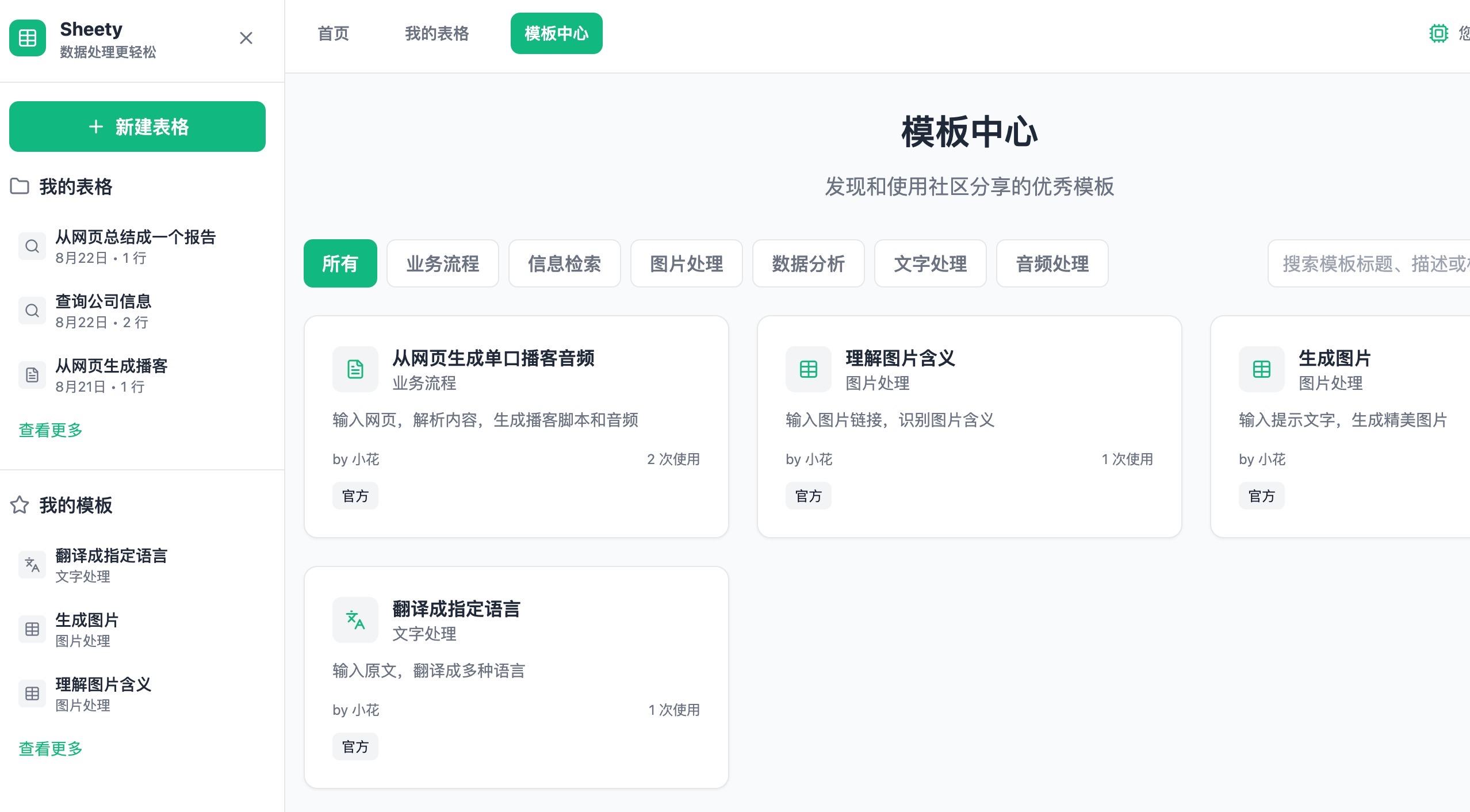Click 查看更多 under 我的模板 list
The image size is (1470, 812).
51,748
